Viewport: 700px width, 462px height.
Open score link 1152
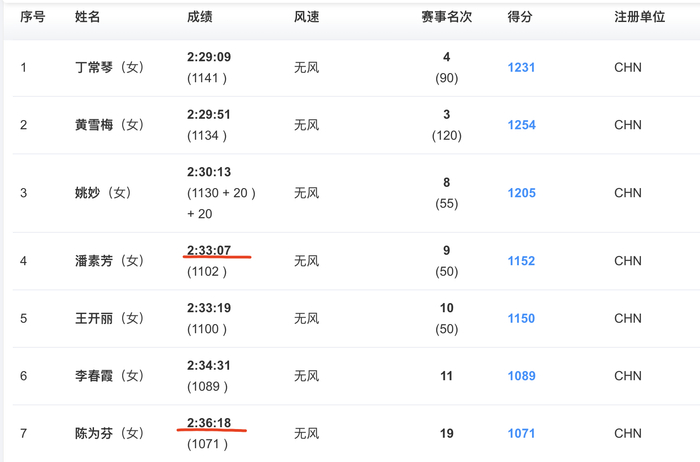coord(521,261)
